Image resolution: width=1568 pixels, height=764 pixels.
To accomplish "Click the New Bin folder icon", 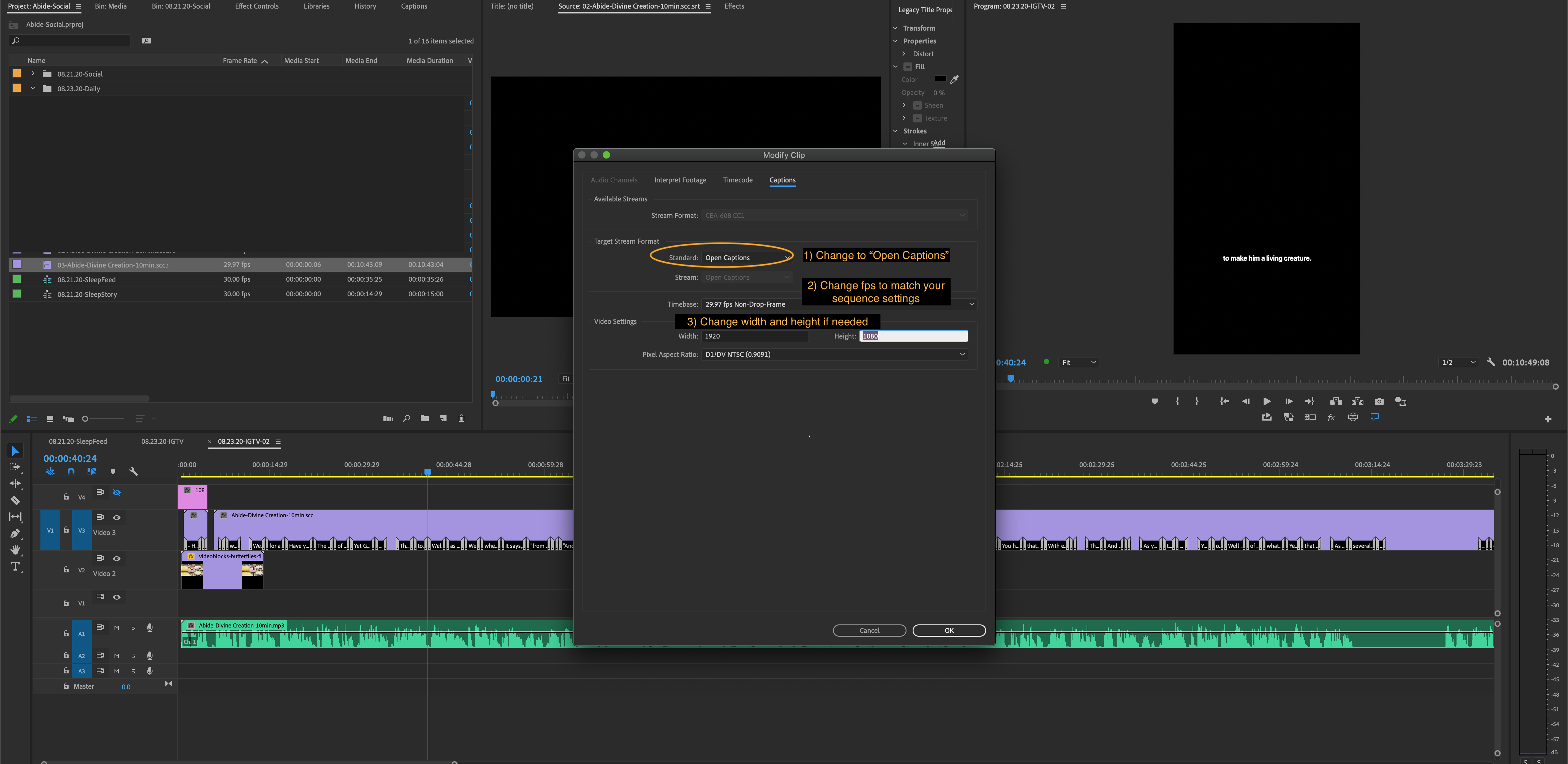I will 425,418.
